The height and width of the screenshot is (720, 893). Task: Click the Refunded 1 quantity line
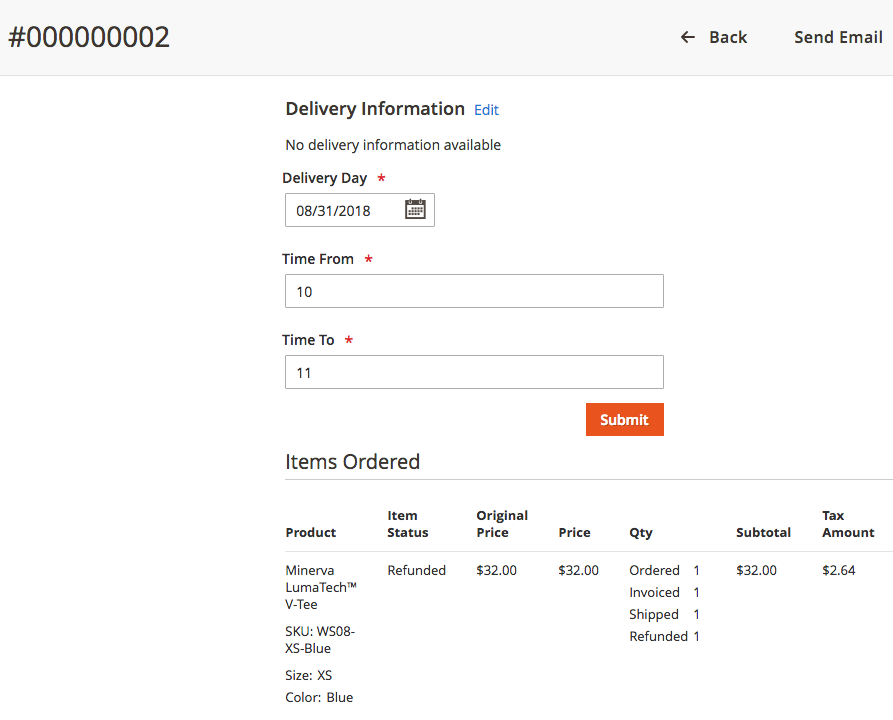pyautogui.click(x=664, y=636)
